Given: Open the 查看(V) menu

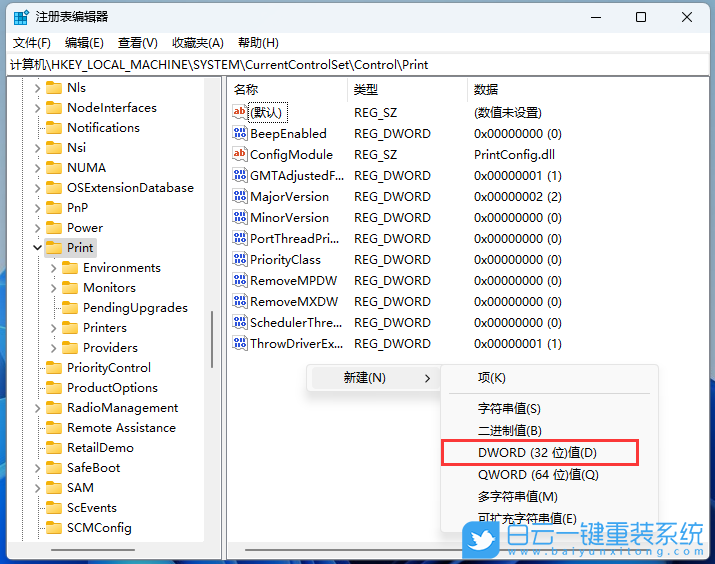Looking at the screenshot, I should [x=137, y=43].
